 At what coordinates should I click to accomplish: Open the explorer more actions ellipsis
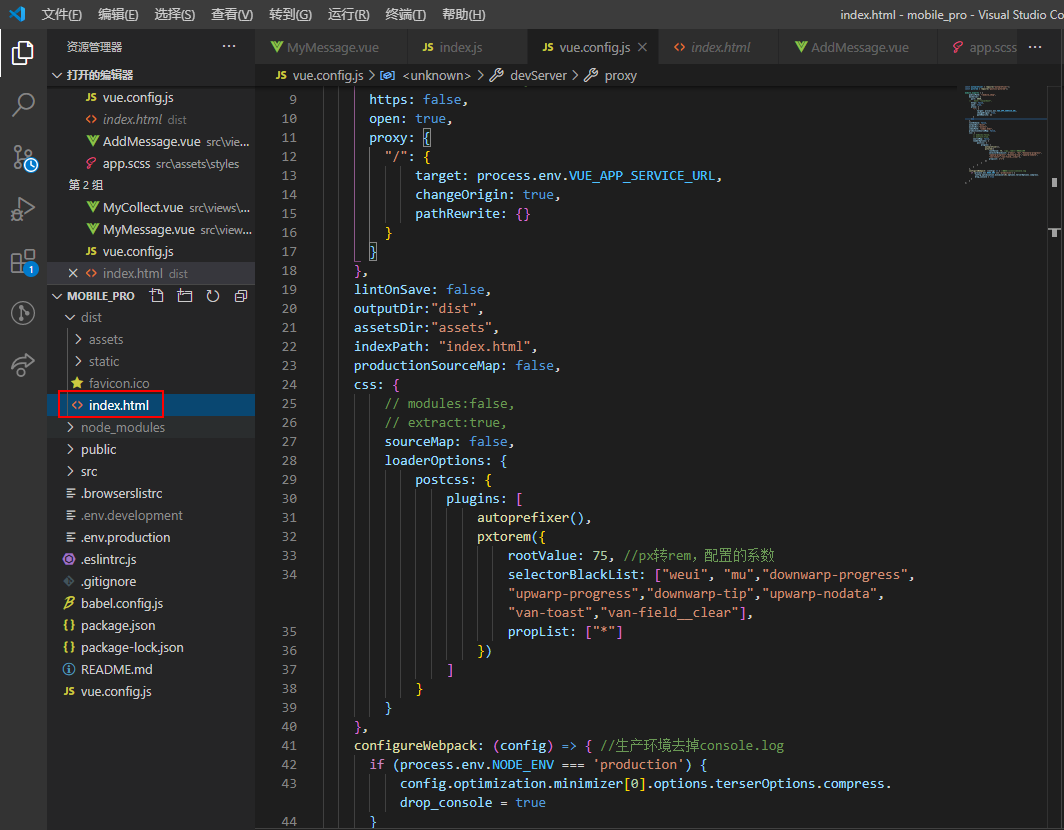point(229,47)
